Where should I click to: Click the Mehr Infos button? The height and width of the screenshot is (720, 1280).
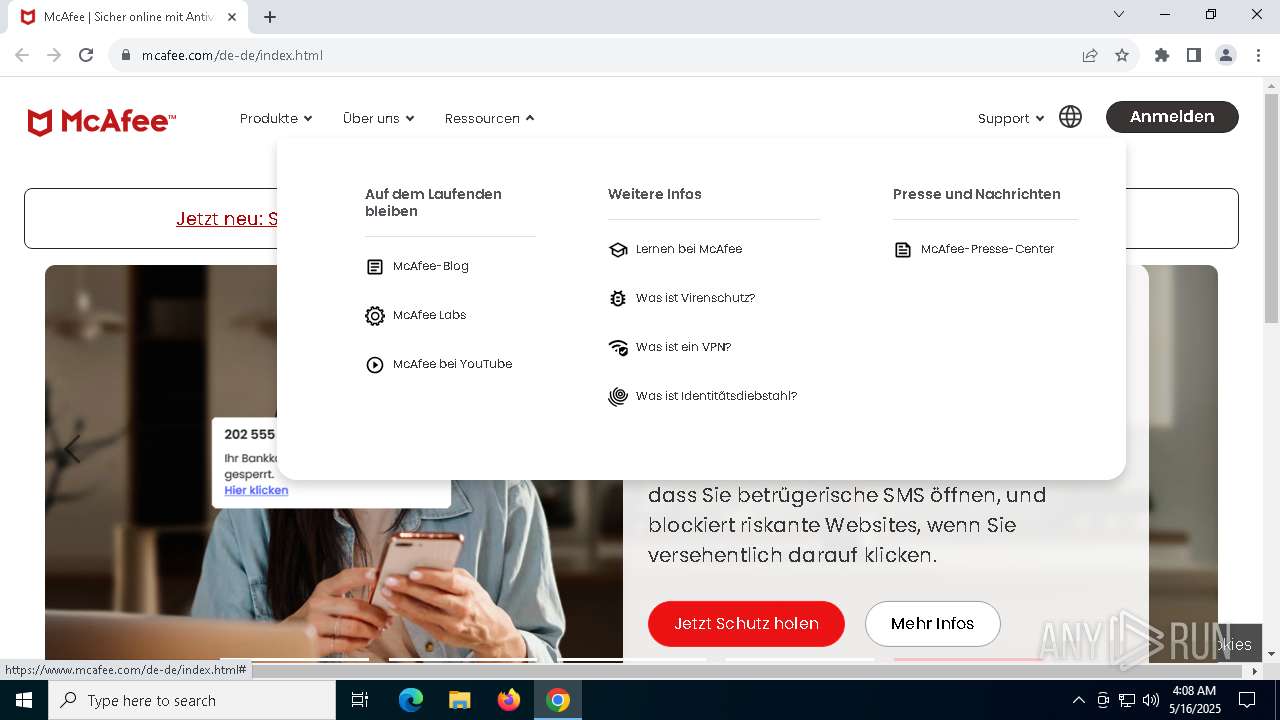pos(933,624)
